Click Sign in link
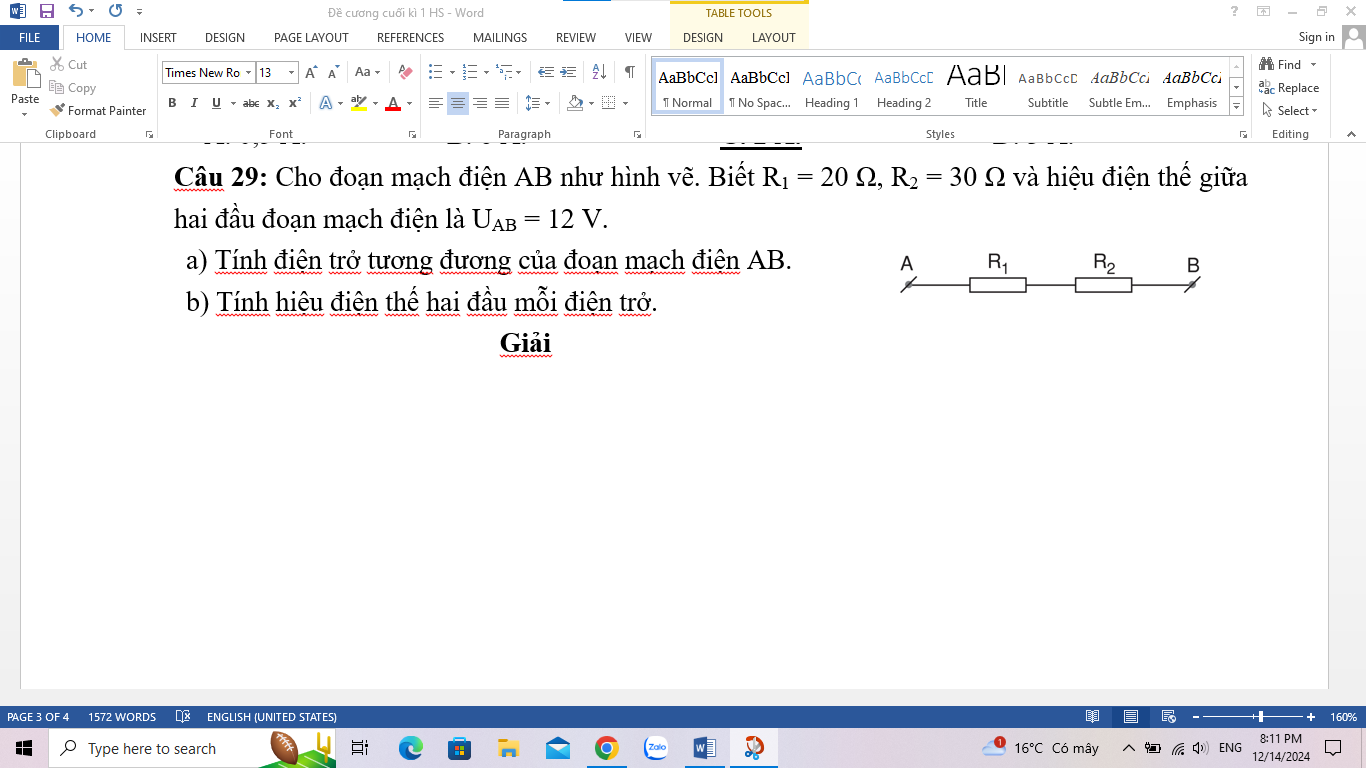Screen dimensions: 1366x768 (1316, 37)
